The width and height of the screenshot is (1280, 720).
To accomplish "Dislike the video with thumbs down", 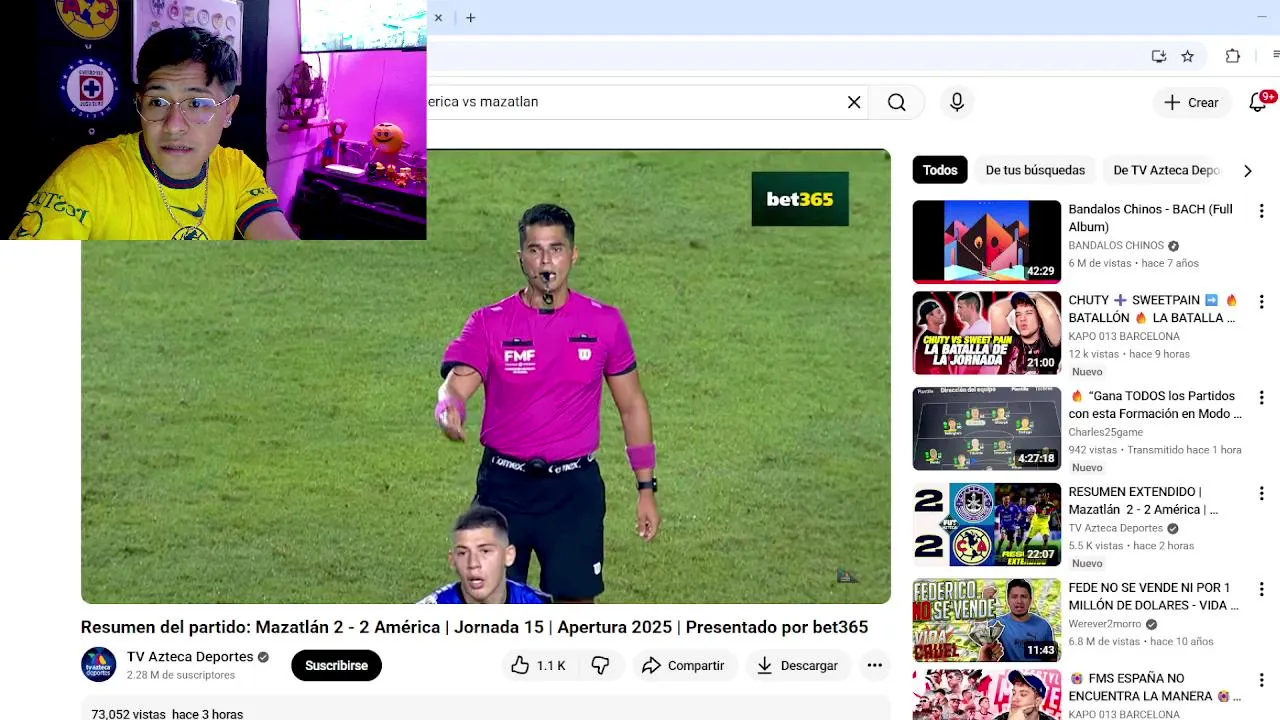I will [600, 665].
